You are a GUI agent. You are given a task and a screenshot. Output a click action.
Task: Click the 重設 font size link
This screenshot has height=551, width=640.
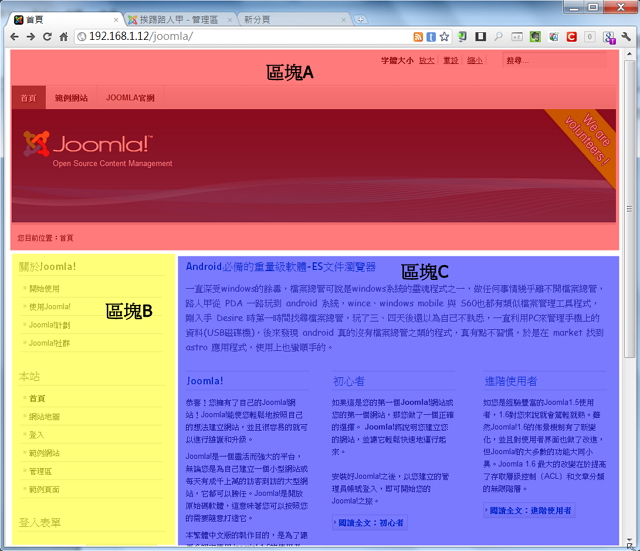[451, 60]
